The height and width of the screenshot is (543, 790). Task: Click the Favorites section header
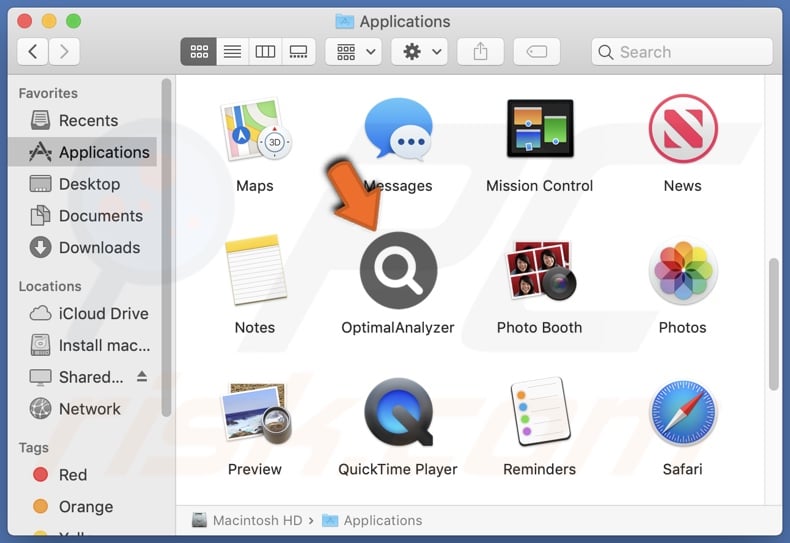(x=48, y=93)
